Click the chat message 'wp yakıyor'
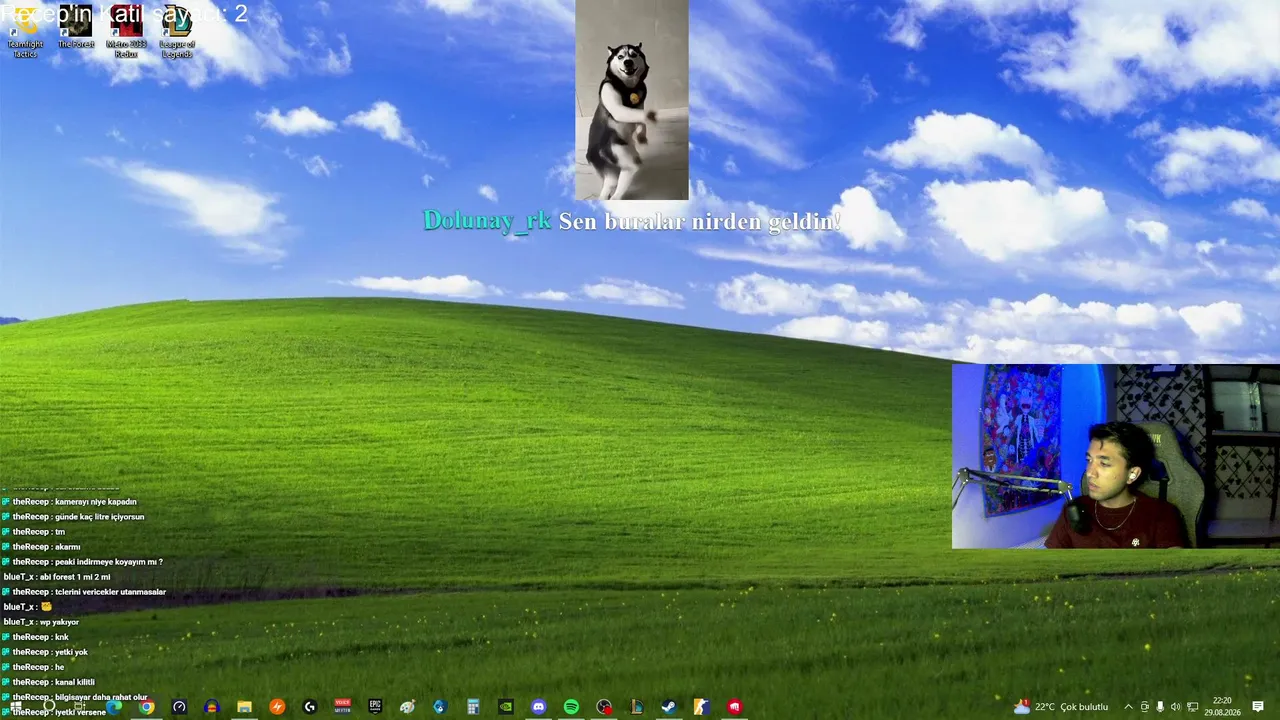The width and height of the screenshot is (1280, 720). (59, 622)
